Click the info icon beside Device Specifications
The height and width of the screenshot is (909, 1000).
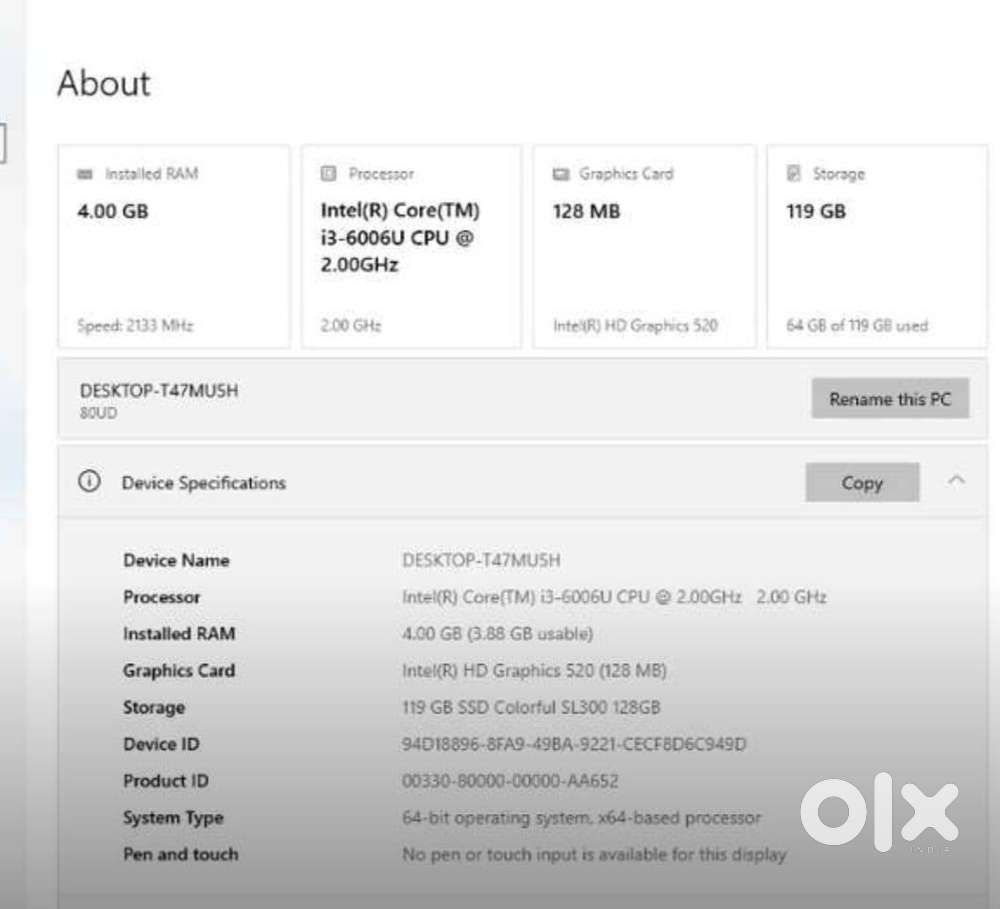[89, 482]
